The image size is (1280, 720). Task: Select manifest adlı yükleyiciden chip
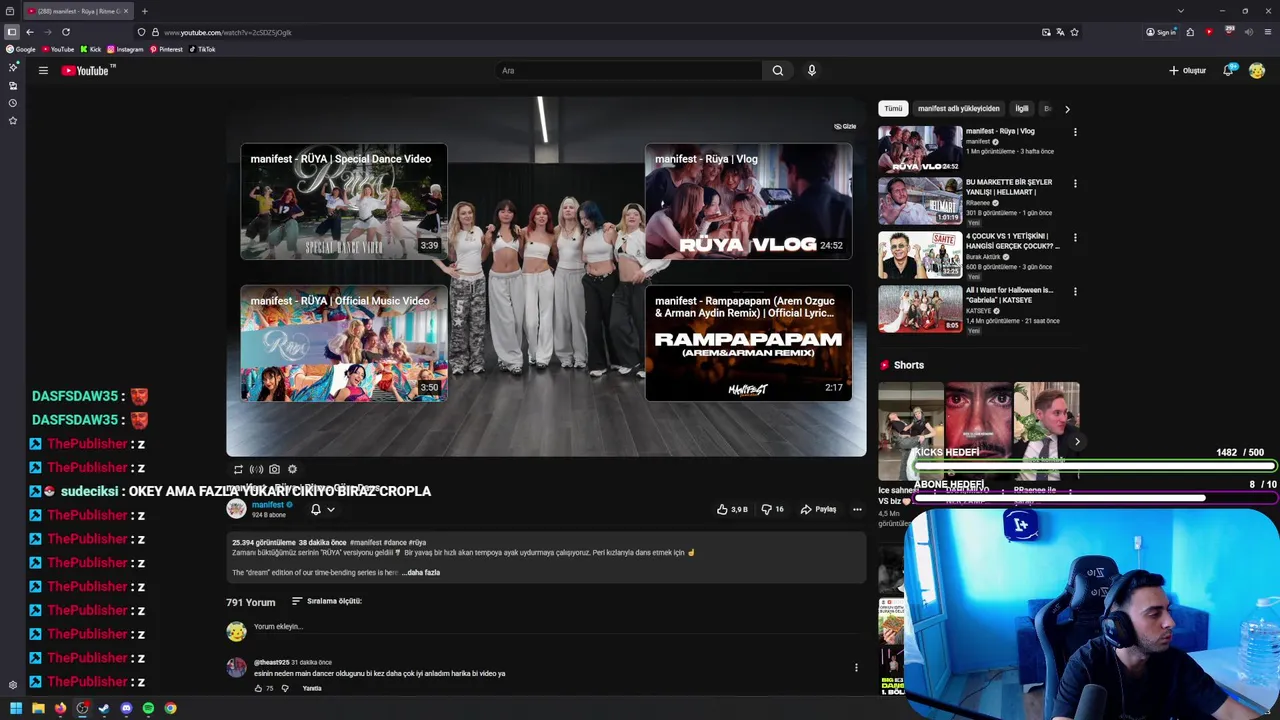(x=958, y=108)
